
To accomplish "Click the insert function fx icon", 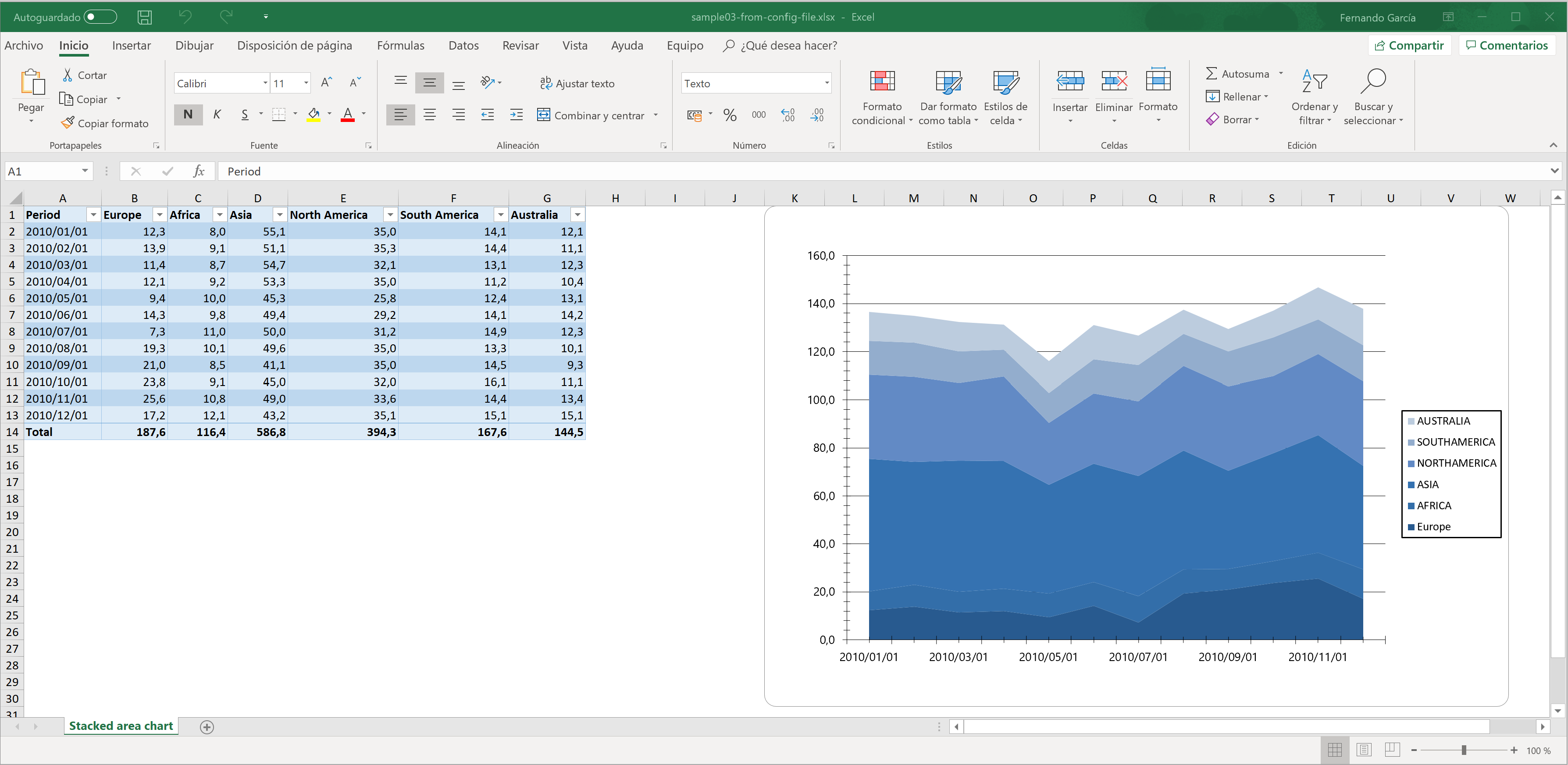I will tap(199, 172).
